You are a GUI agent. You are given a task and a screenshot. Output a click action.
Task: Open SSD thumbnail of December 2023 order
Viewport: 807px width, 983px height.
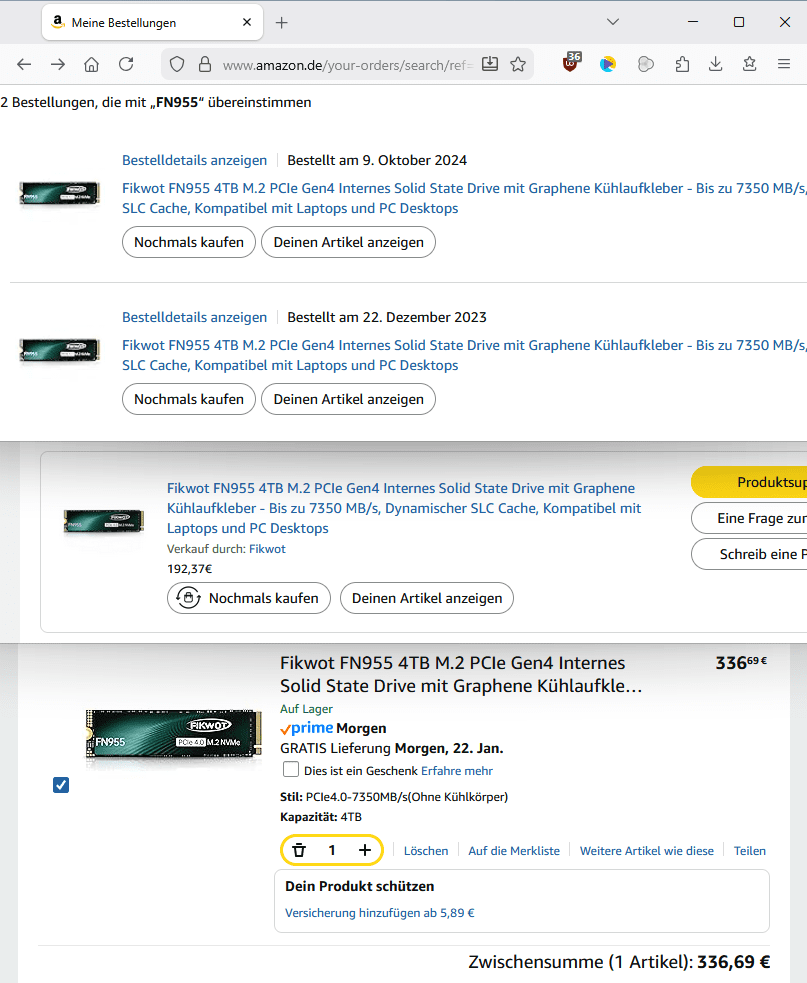[60, 350]
